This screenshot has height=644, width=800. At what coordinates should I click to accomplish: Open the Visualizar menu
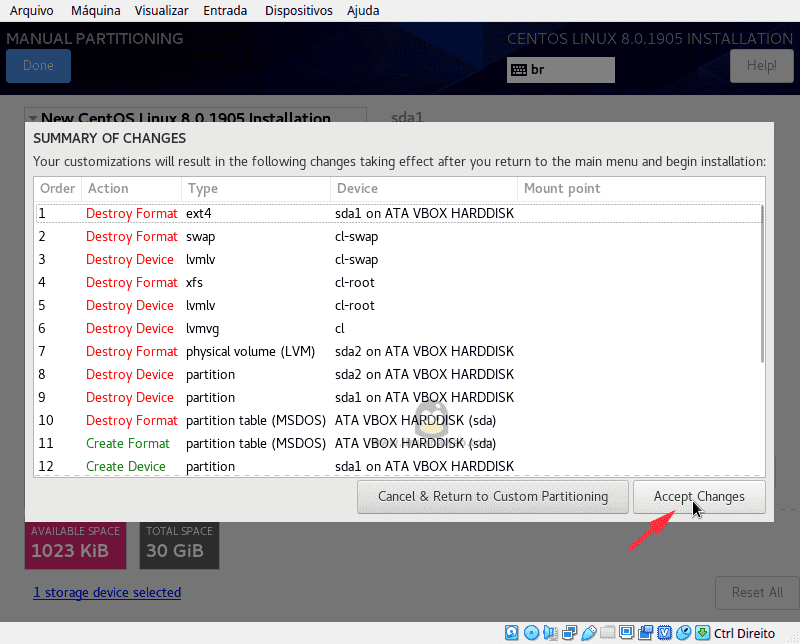tap(161, 10)
